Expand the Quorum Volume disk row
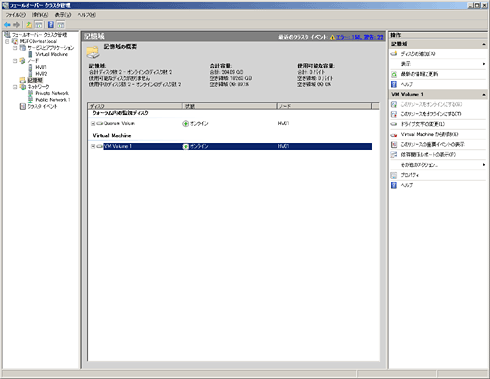Viewport: 490px width, 379px height. (93, 124)
